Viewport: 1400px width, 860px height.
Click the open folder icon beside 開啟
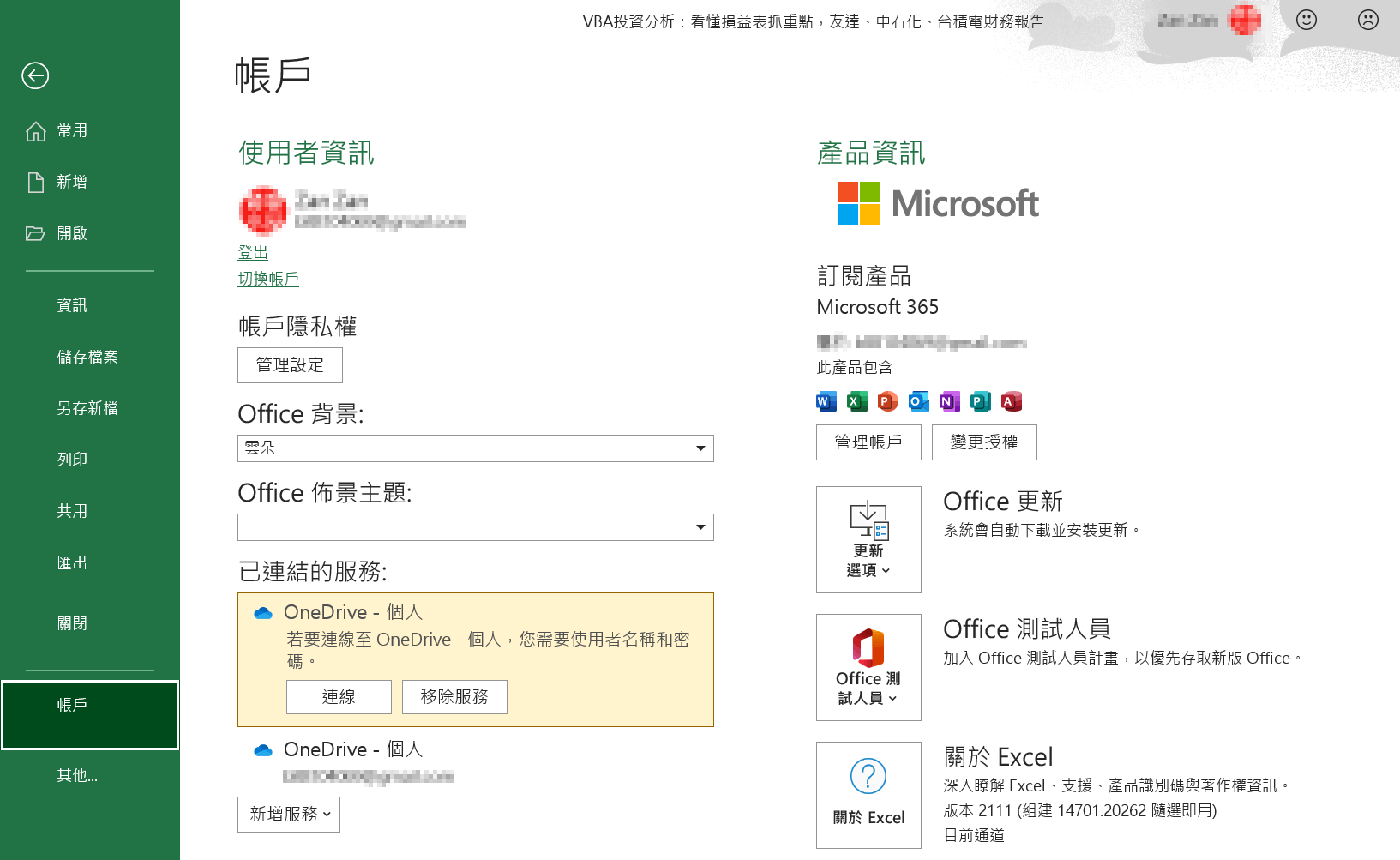36,233
